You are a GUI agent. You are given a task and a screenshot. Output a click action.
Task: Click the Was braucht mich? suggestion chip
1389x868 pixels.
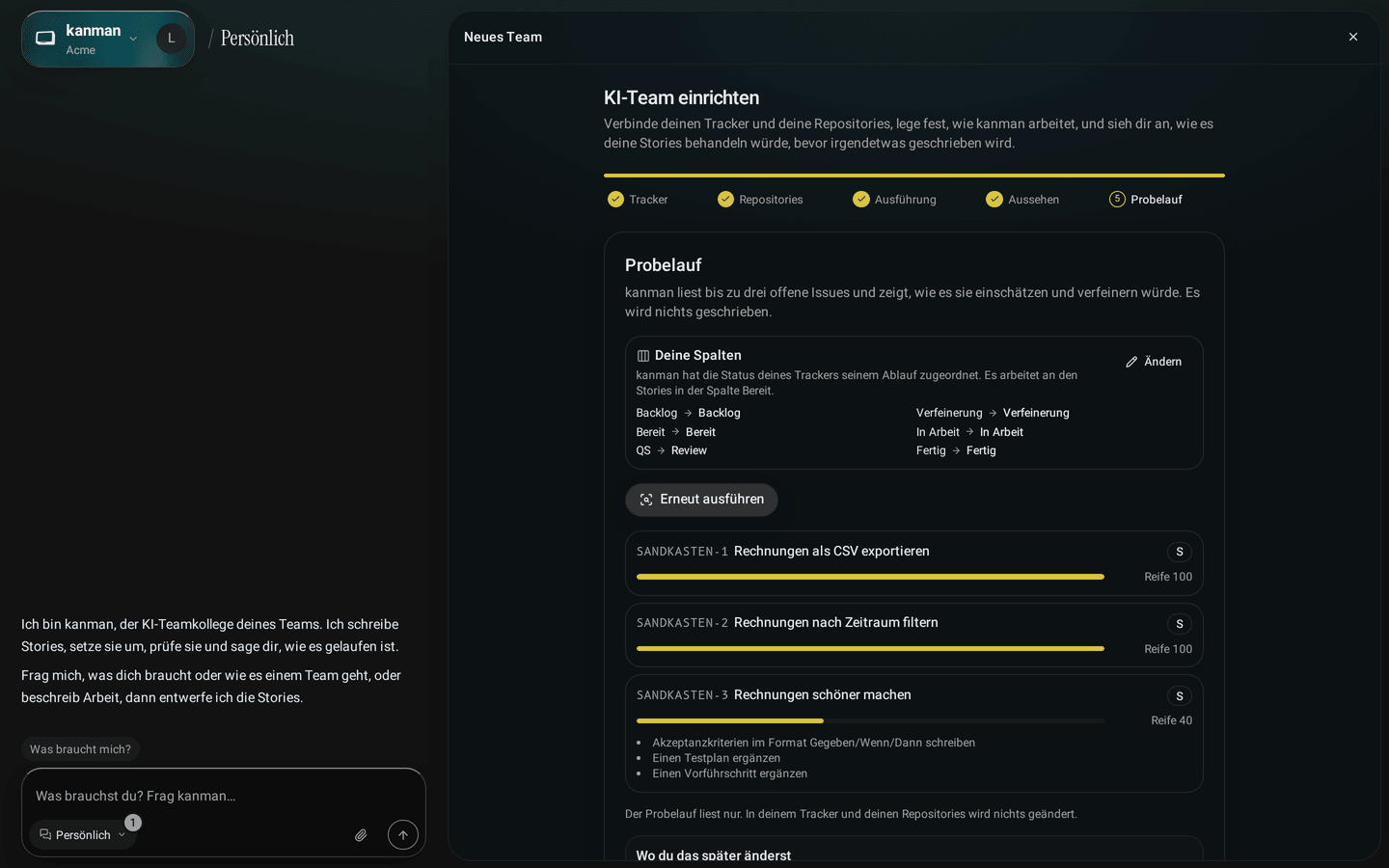pyautogui.click(x=80, y=749)
